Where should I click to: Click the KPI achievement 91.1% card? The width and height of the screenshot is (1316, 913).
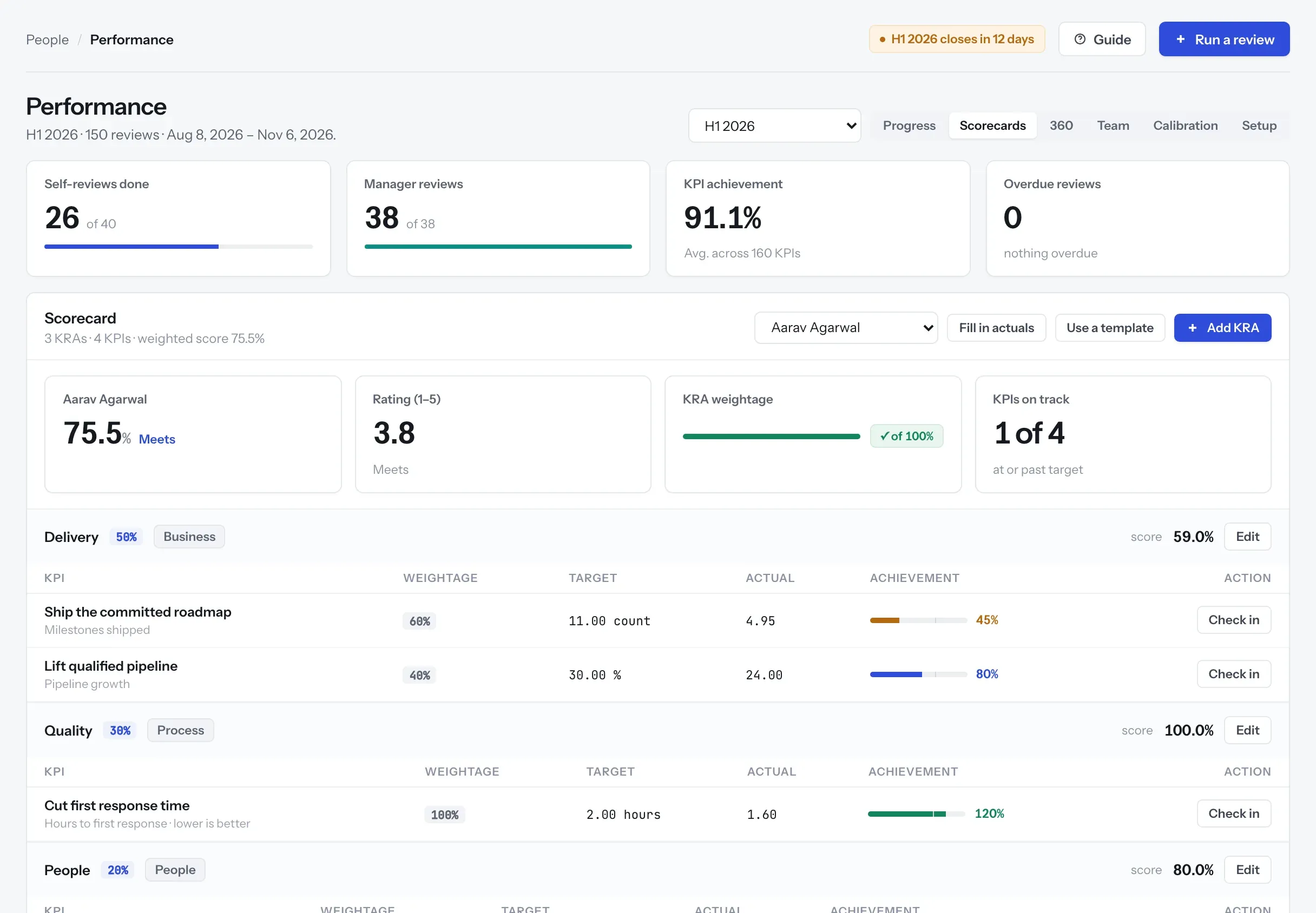[818, 219]
